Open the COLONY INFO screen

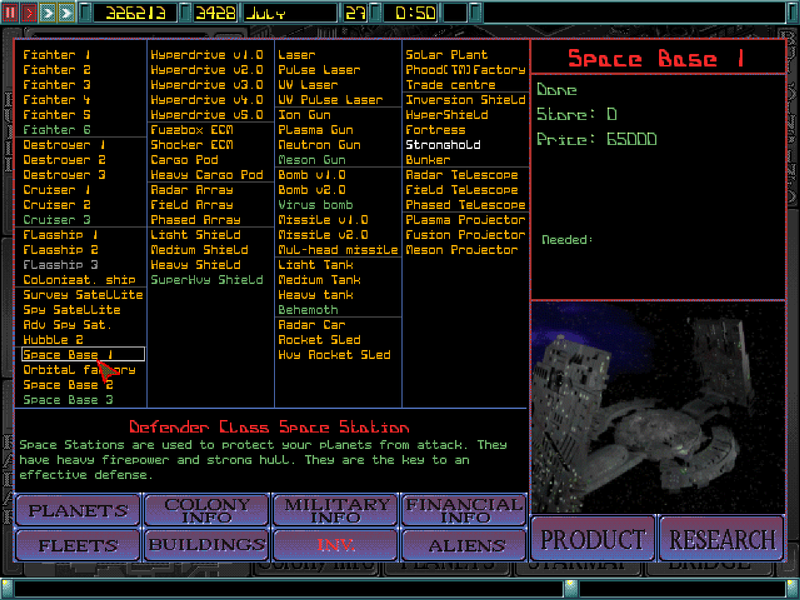pos(206,510)
